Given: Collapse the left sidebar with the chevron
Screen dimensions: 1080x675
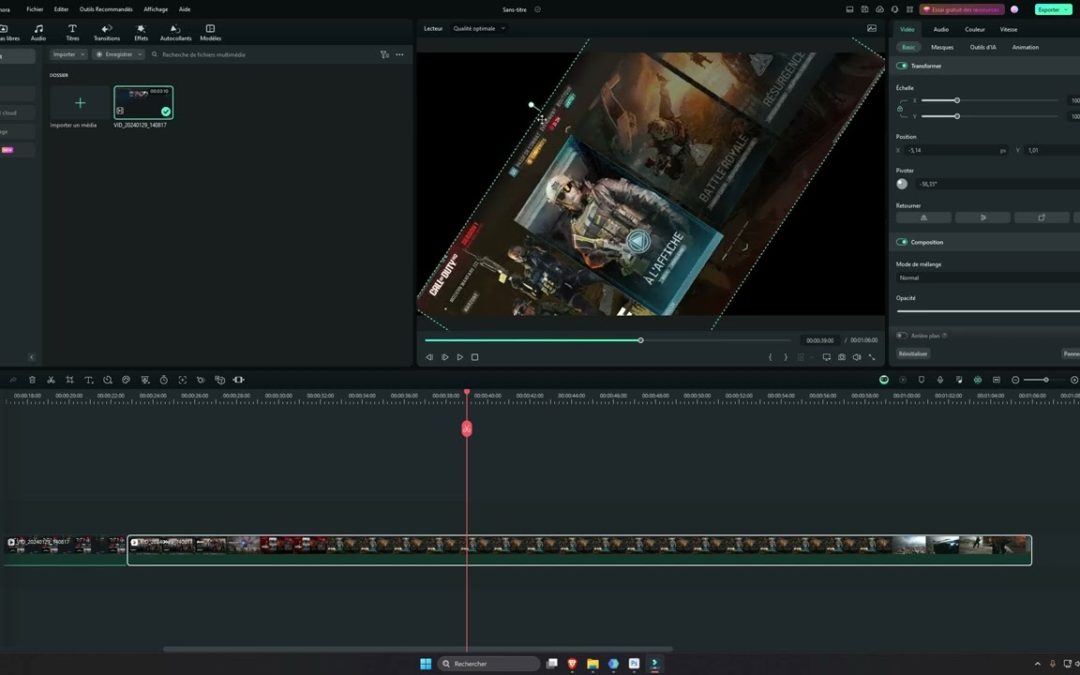Looking at the screenshot, I should click(x=32, y=357).
